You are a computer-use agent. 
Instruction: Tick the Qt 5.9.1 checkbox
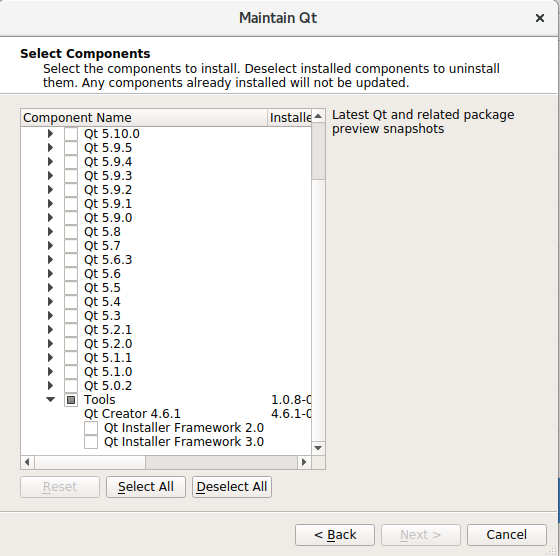point(71,204)
